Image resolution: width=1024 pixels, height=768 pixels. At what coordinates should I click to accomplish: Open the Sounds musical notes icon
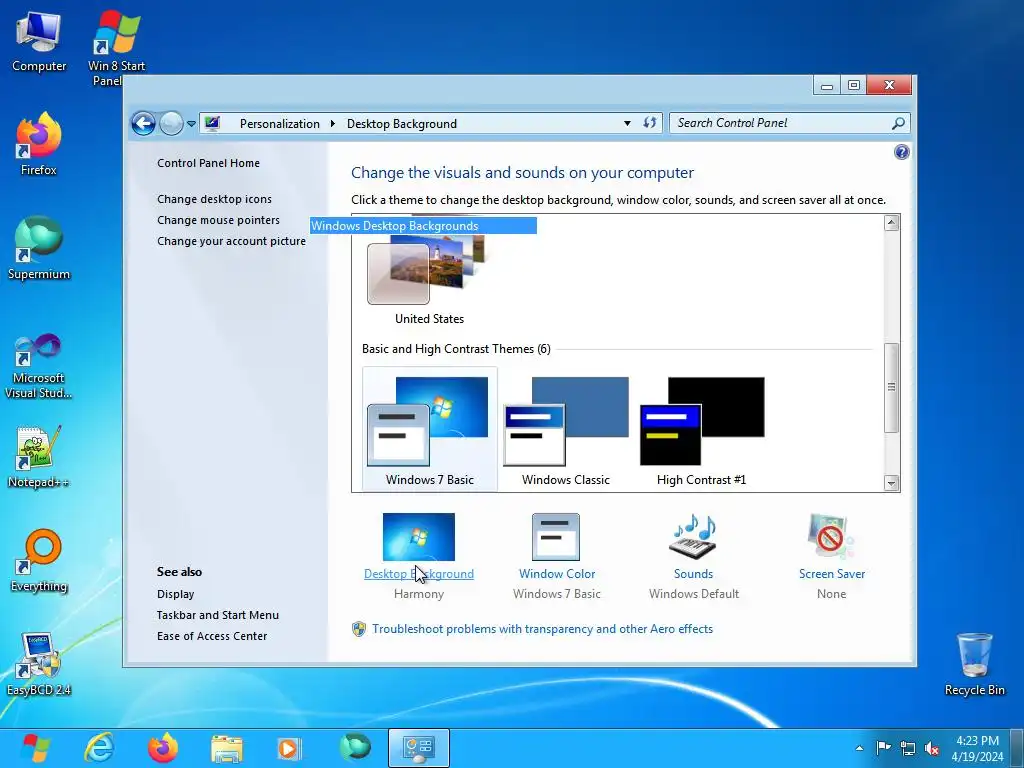coord(693,537)
